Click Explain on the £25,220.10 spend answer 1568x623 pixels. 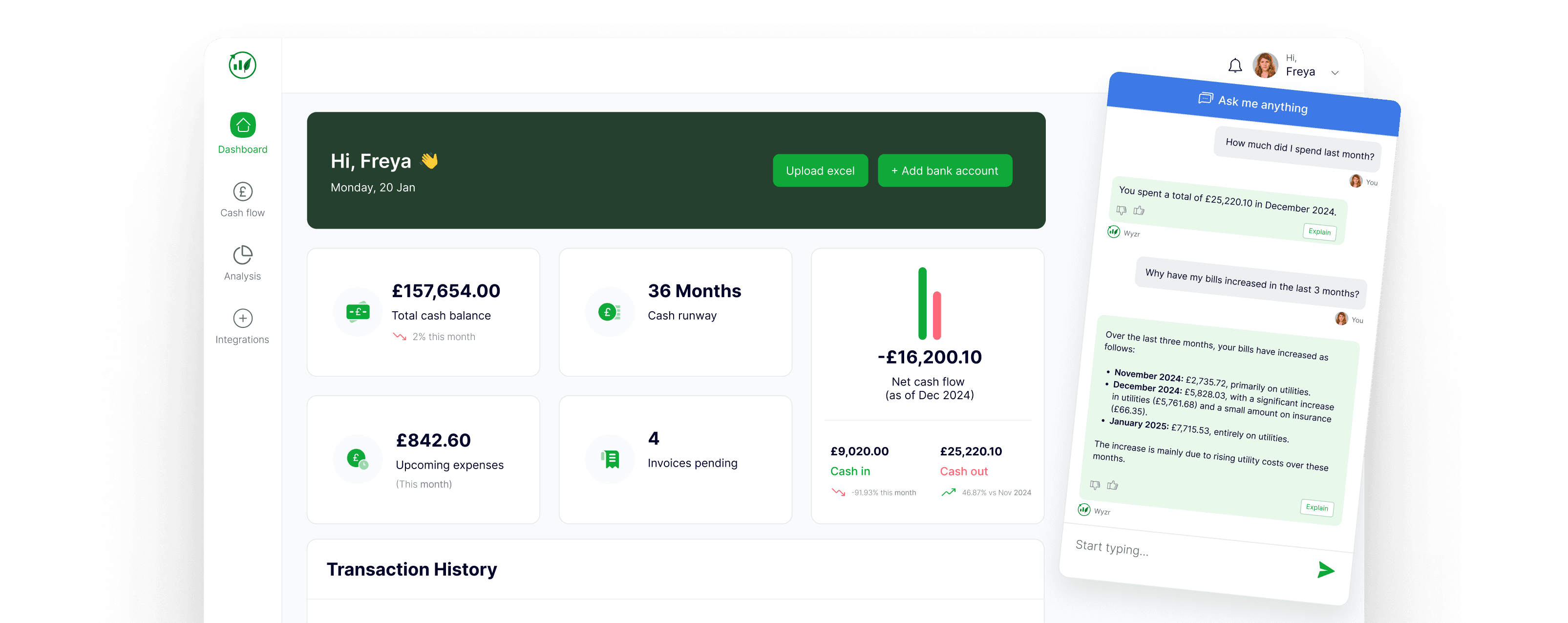(x=1319, y=232)
